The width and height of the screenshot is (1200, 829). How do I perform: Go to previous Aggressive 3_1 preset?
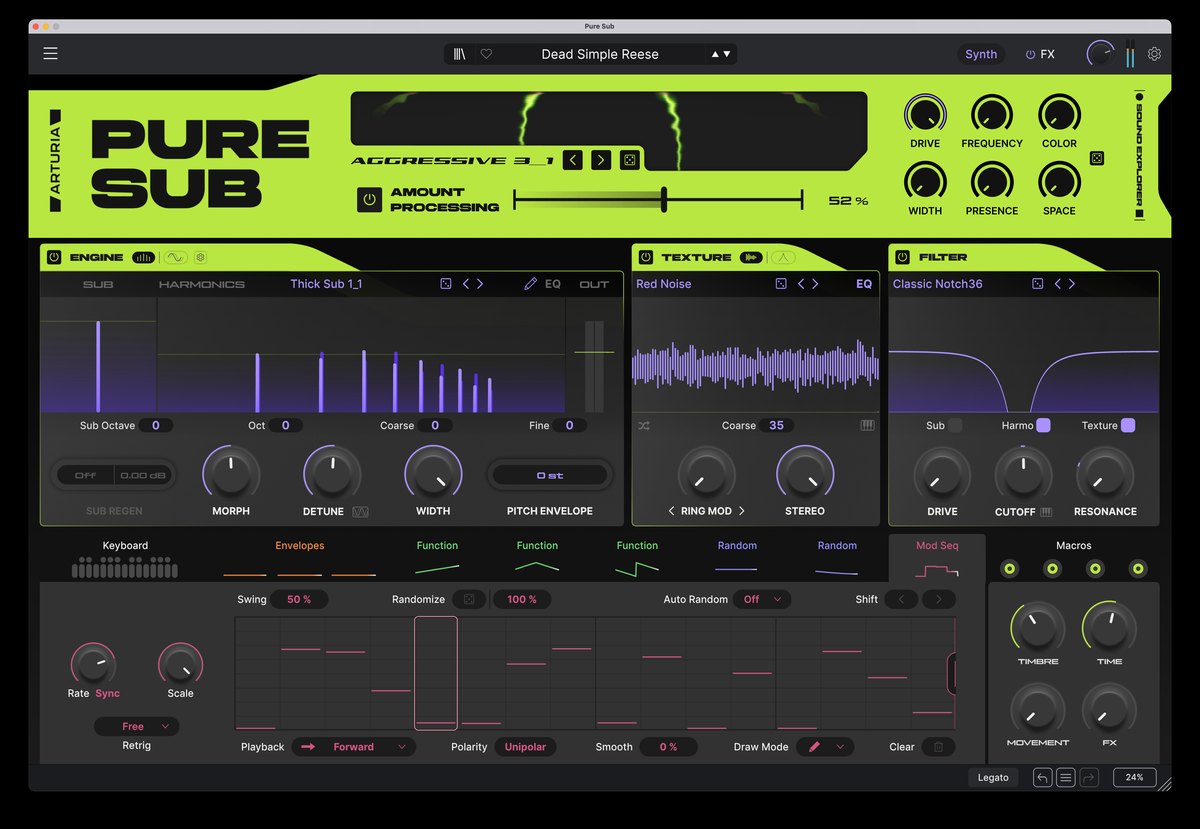click(572, 160)
